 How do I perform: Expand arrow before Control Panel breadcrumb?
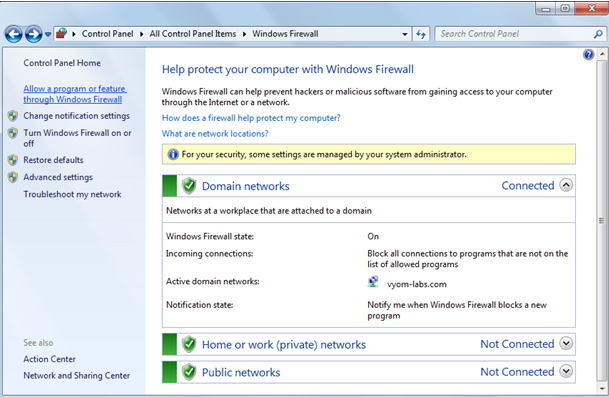(74, 34)
